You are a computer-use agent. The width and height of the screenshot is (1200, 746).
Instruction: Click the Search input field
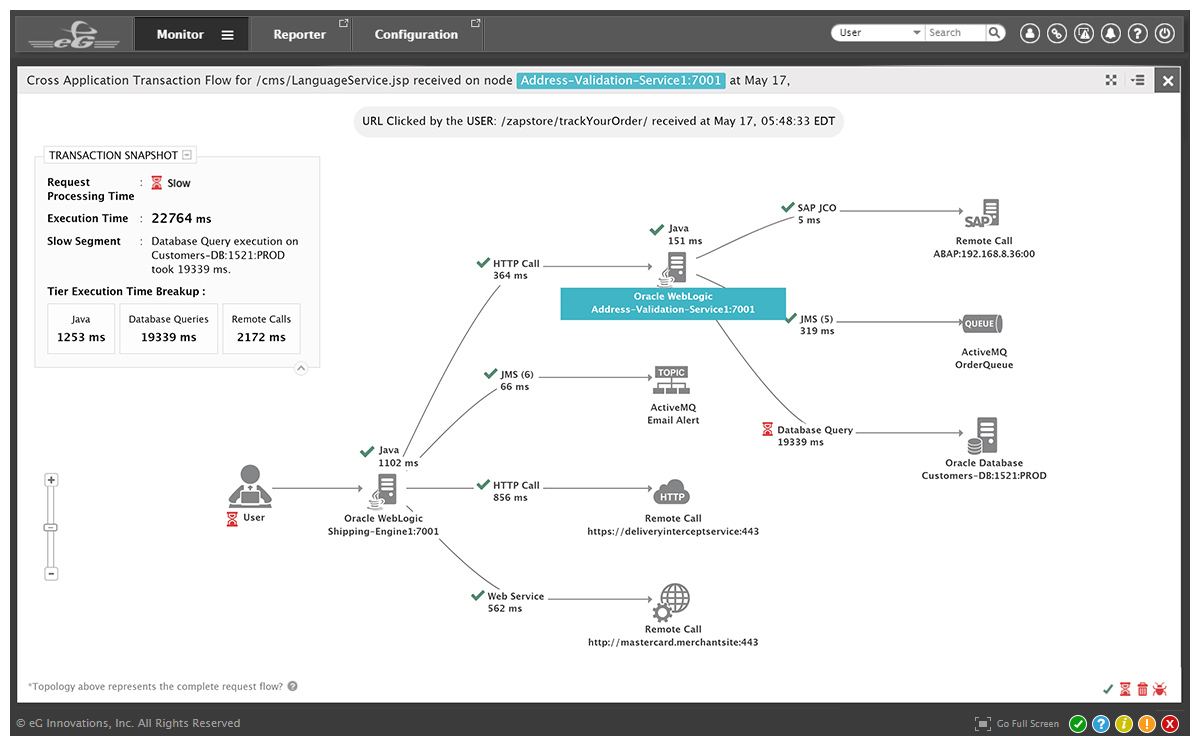click(x=955, y=33)
